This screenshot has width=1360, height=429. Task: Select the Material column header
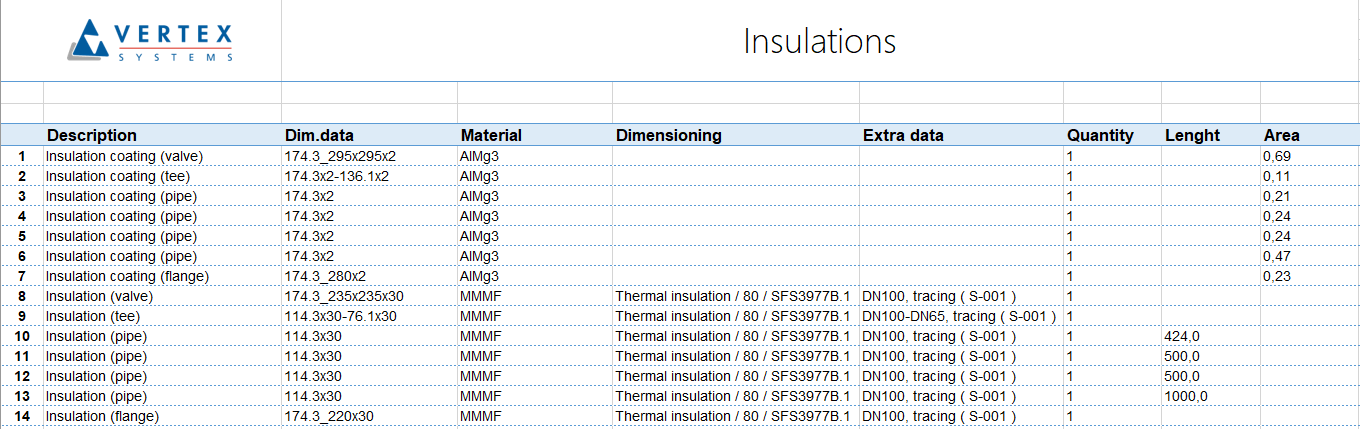[x=491, y=136]
